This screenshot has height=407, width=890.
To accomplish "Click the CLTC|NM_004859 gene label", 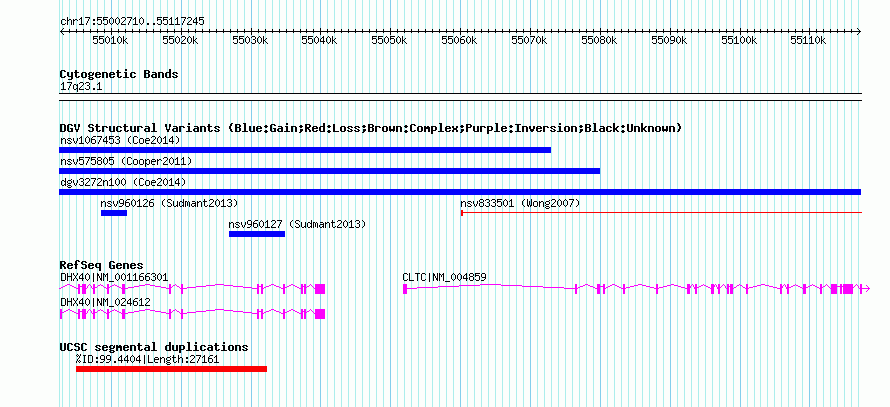I will coord(444,277).
